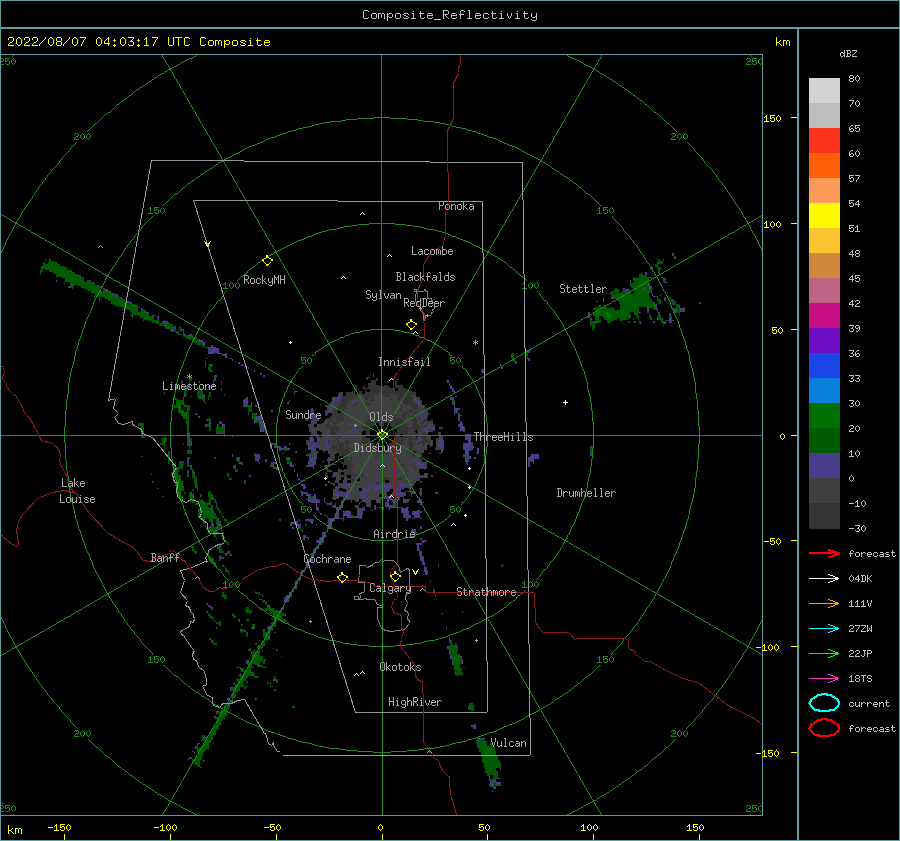
Task: Click the Okotoks city label
Action: pyautogui.click(x=400, y=667)
